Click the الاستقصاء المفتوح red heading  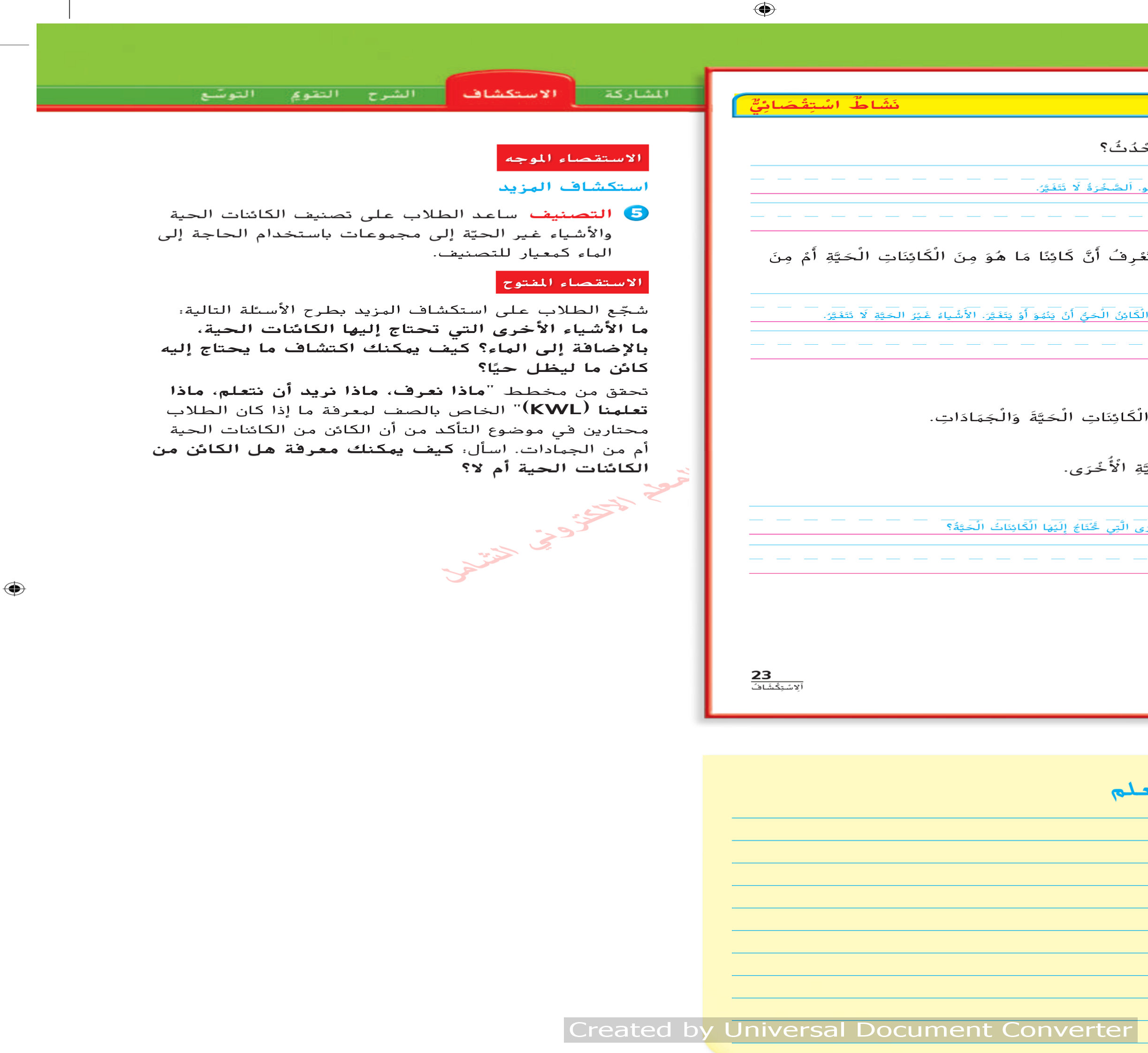coord(572,282)
